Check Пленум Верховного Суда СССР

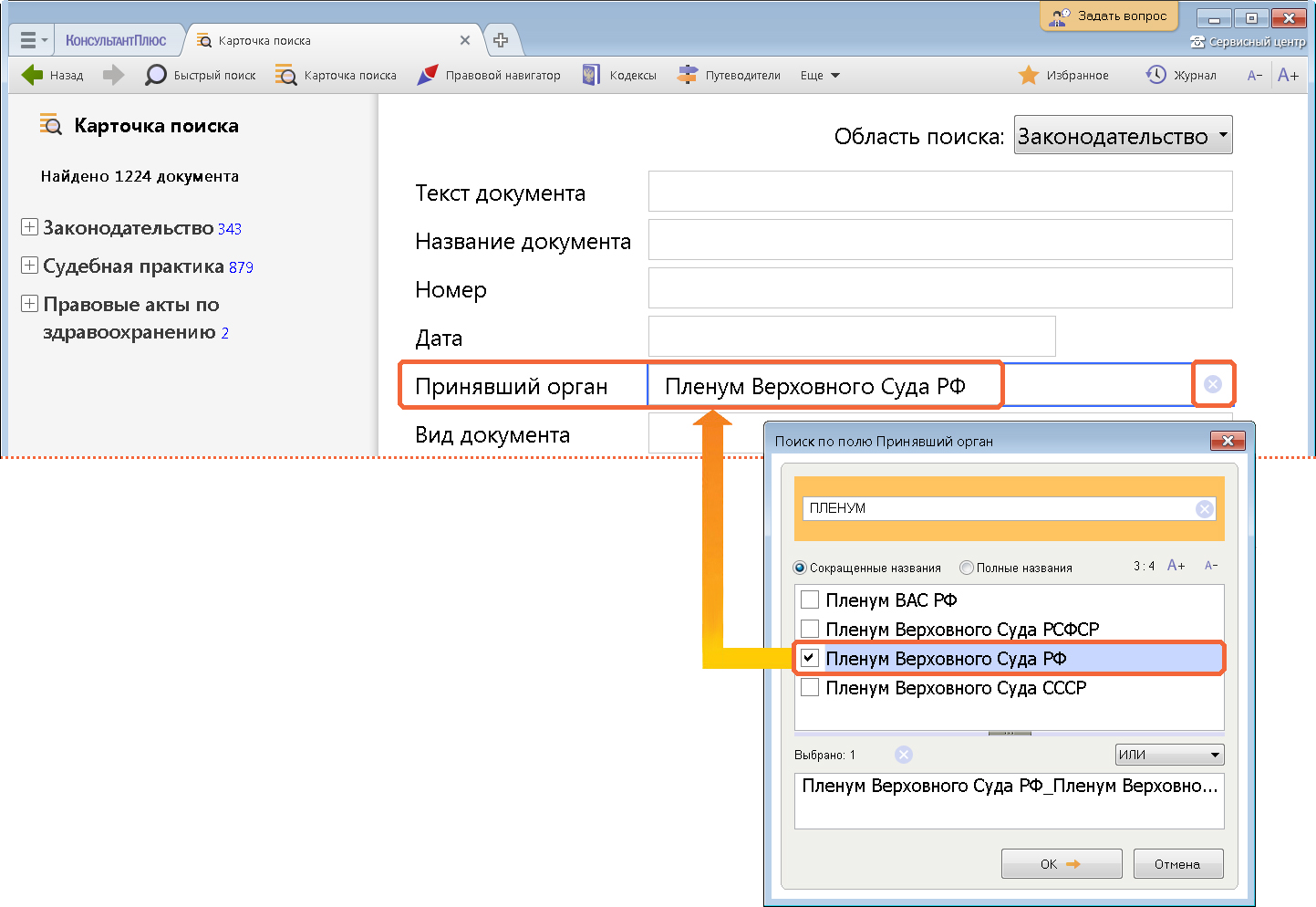tap(810, 687)
